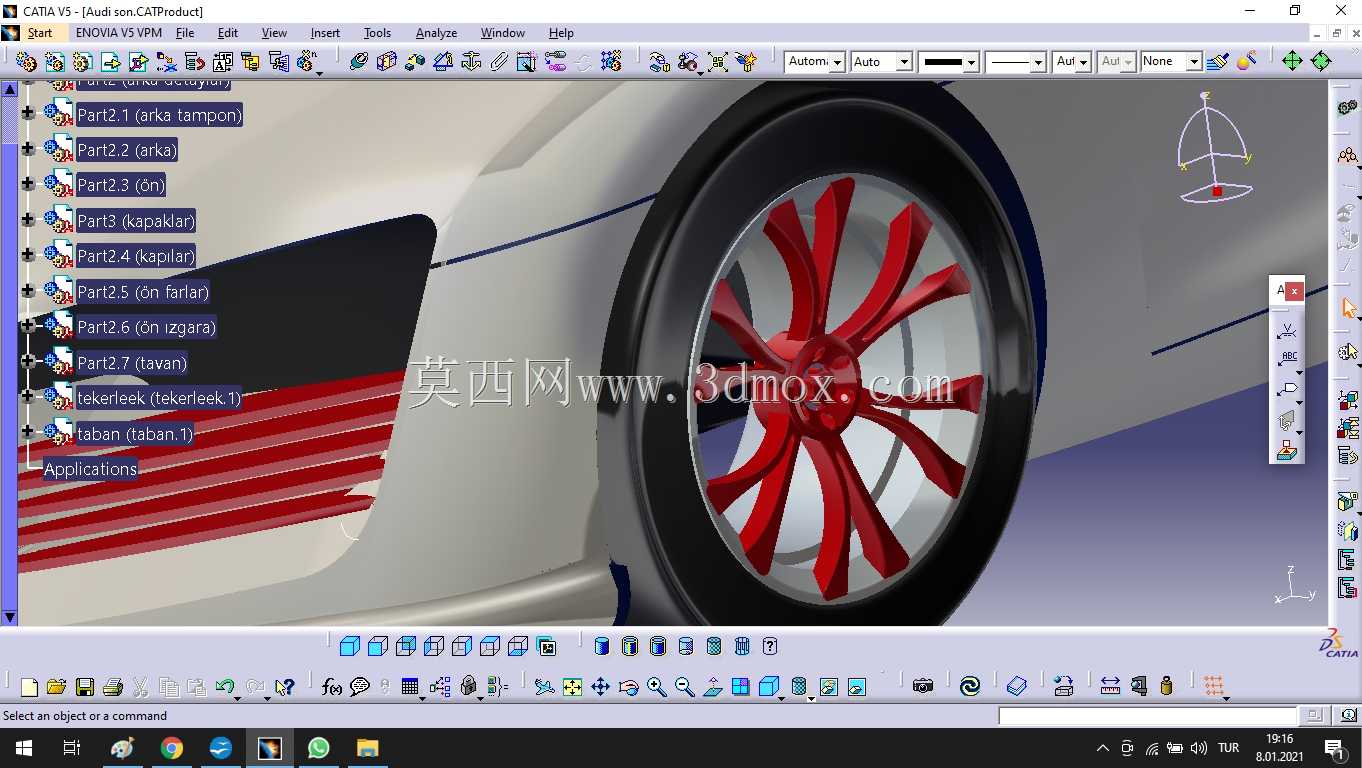
Task: Open the Start menu in CATIA
Action: click(x=40, y=33)
